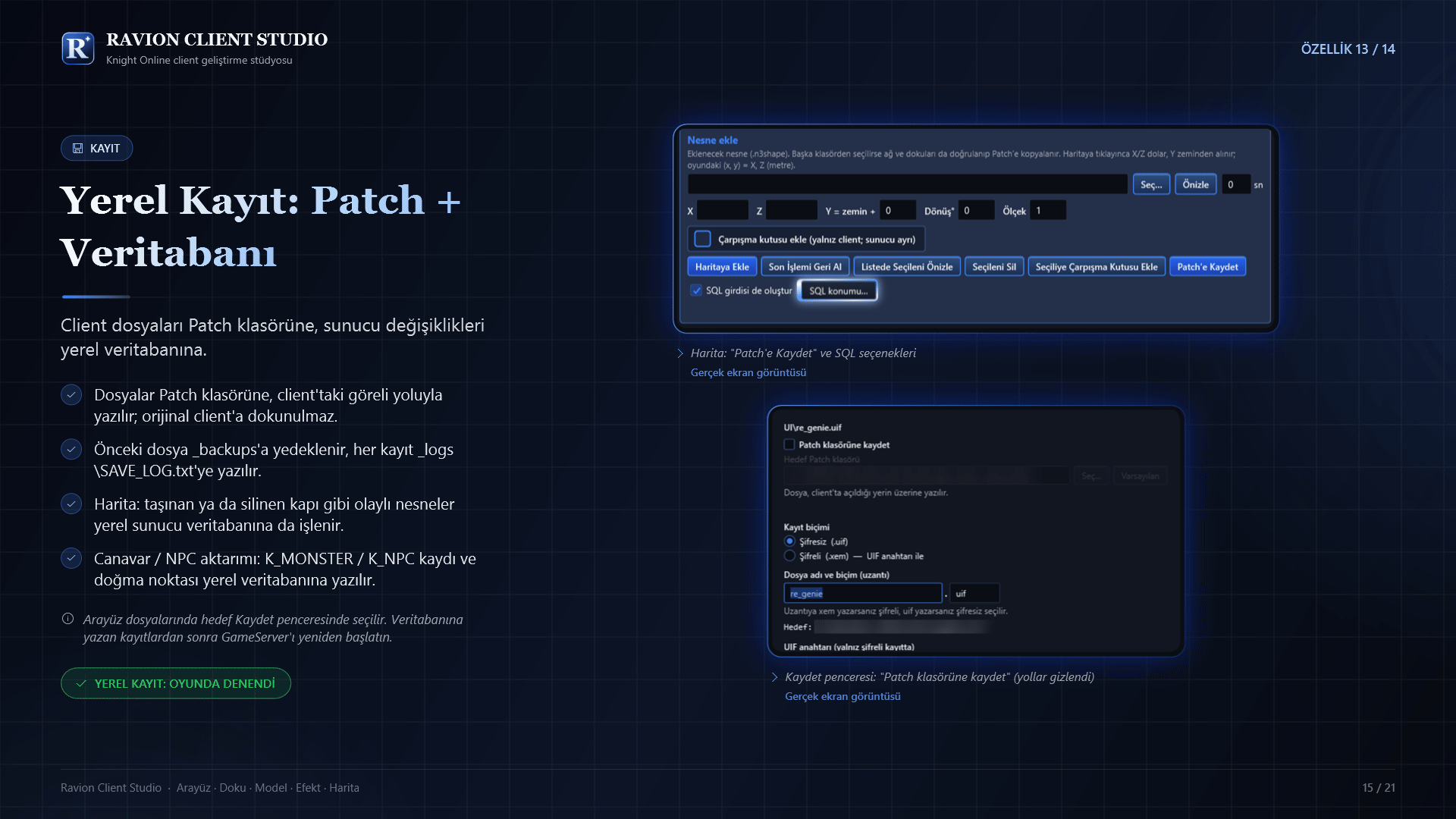Click the 'sn' seconds value field

(x=1236, y=184)
